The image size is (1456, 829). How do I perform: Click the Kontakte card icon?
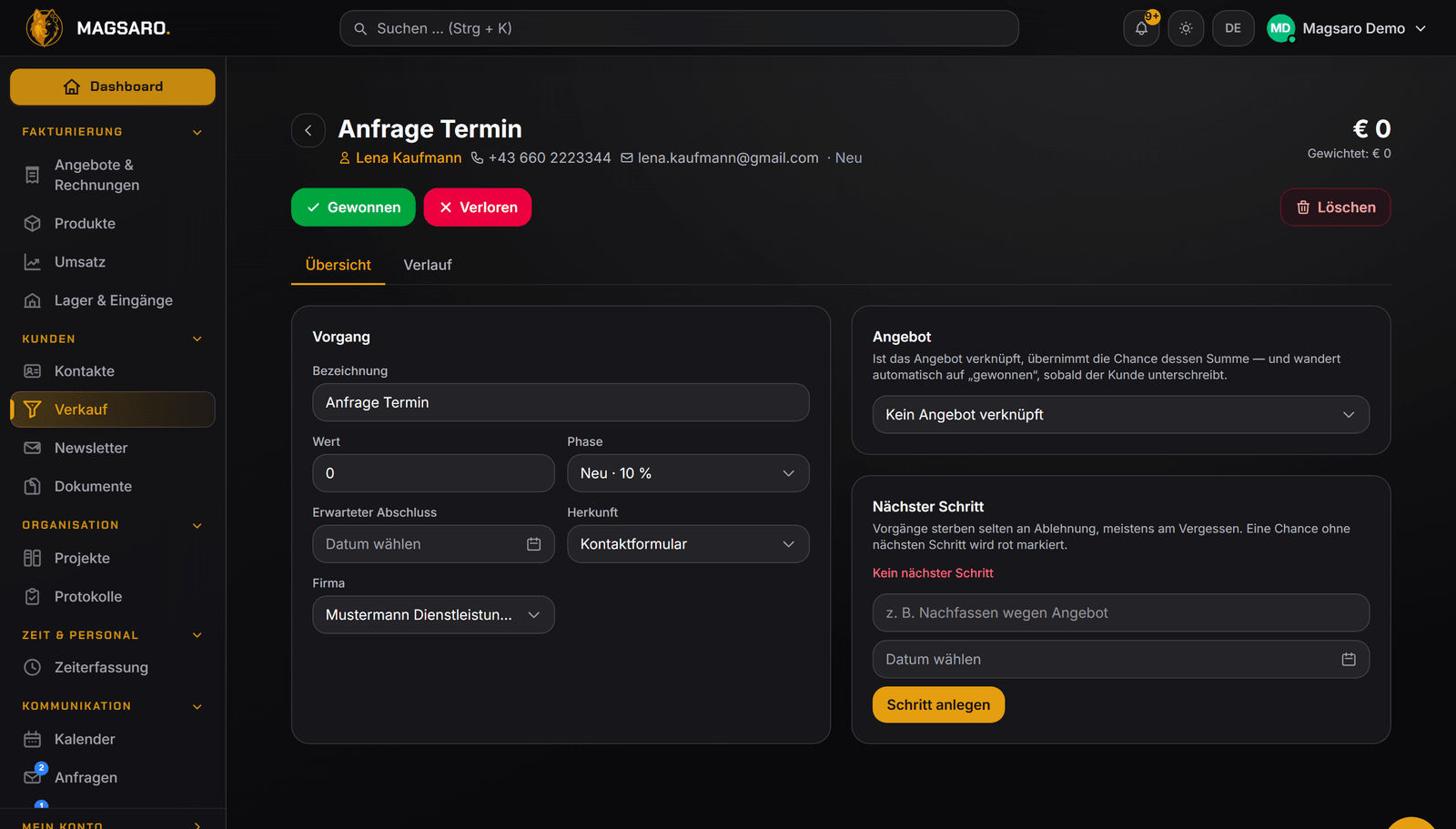pyautogui.click(x=33, y=371)
